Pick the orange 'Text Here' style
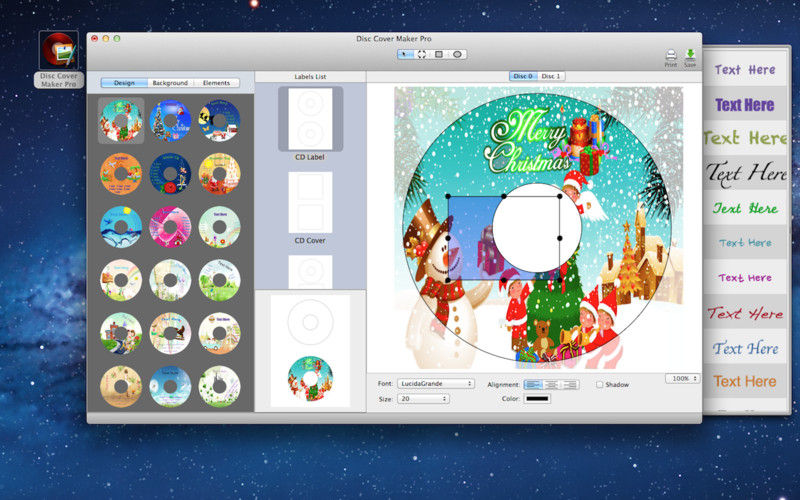Viewport: 800px width, 500px height. point(745,381)
